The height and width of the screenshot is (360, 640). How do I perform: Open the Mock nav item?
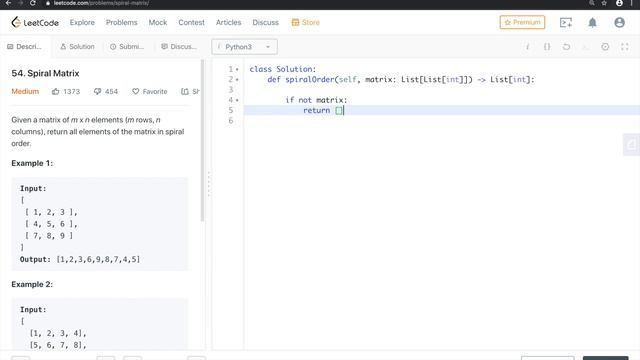pos(158,22)
